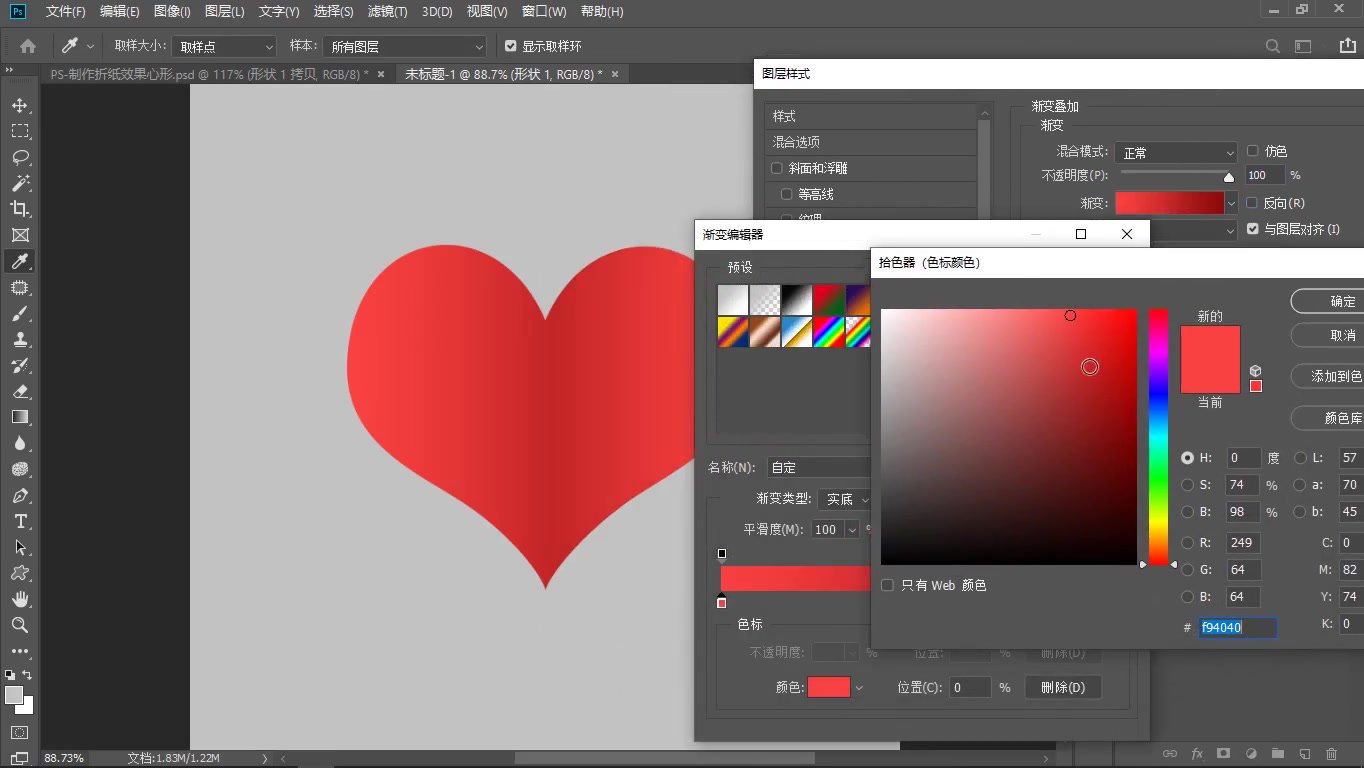
Task: Click the new group folder icon
Action: pyautogui.click(x=1277, y=753)
